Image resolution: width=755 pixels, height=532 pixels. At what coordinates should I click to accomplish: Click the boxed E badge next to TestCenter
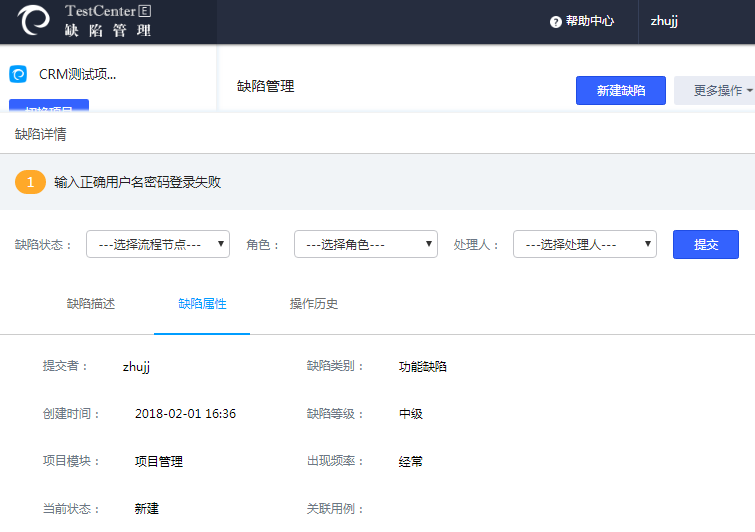[145, 11]
